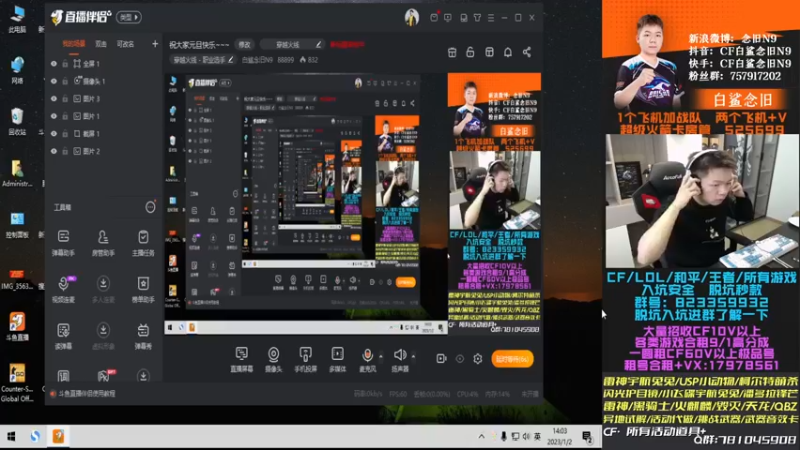
Task: Open Sogou browser in Windows taskbar
Action: [x=35, y=436]
